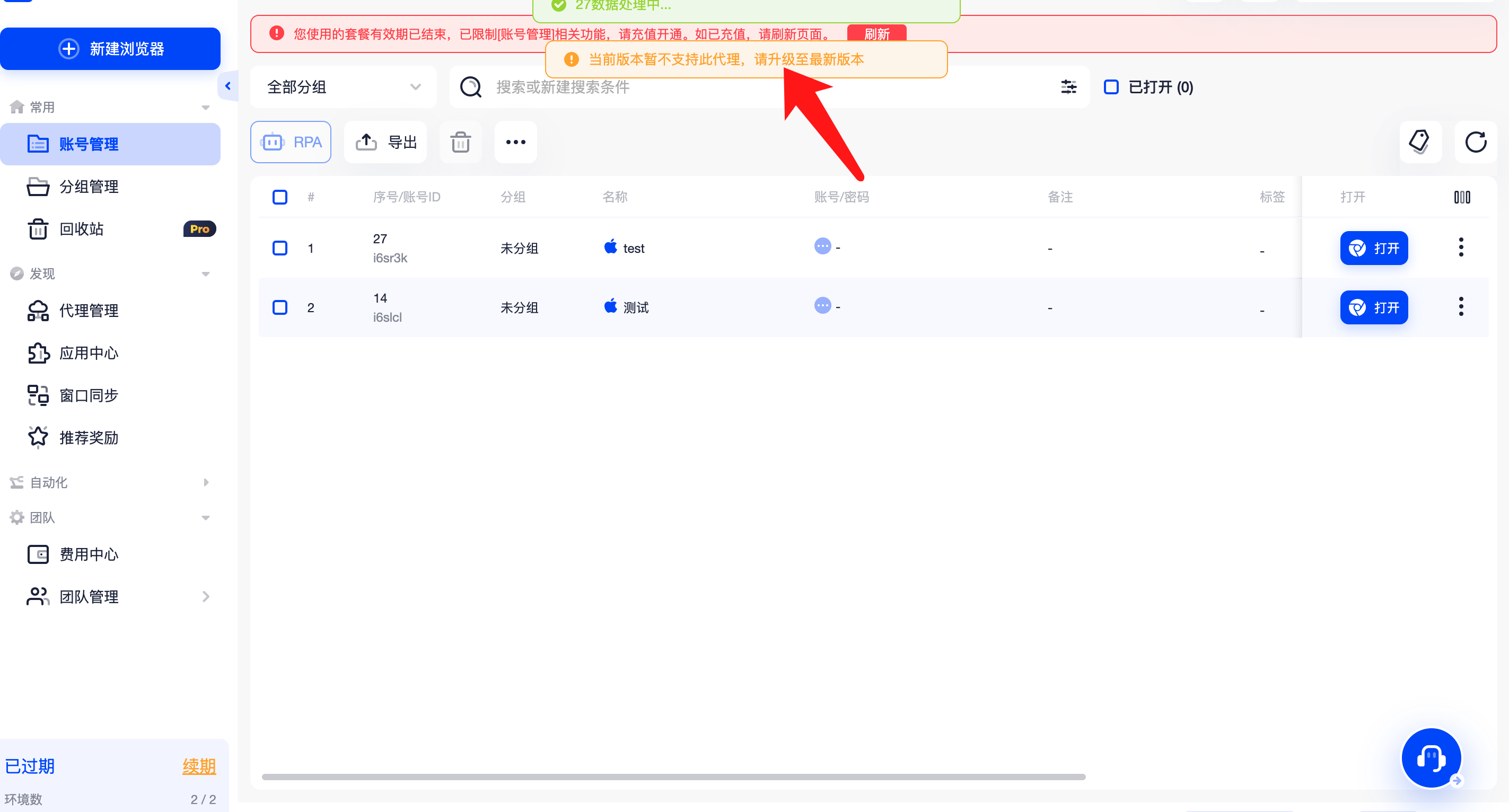Click the column settings icon in table header
Screen dimensions: 1509x812
(1462, 197)
